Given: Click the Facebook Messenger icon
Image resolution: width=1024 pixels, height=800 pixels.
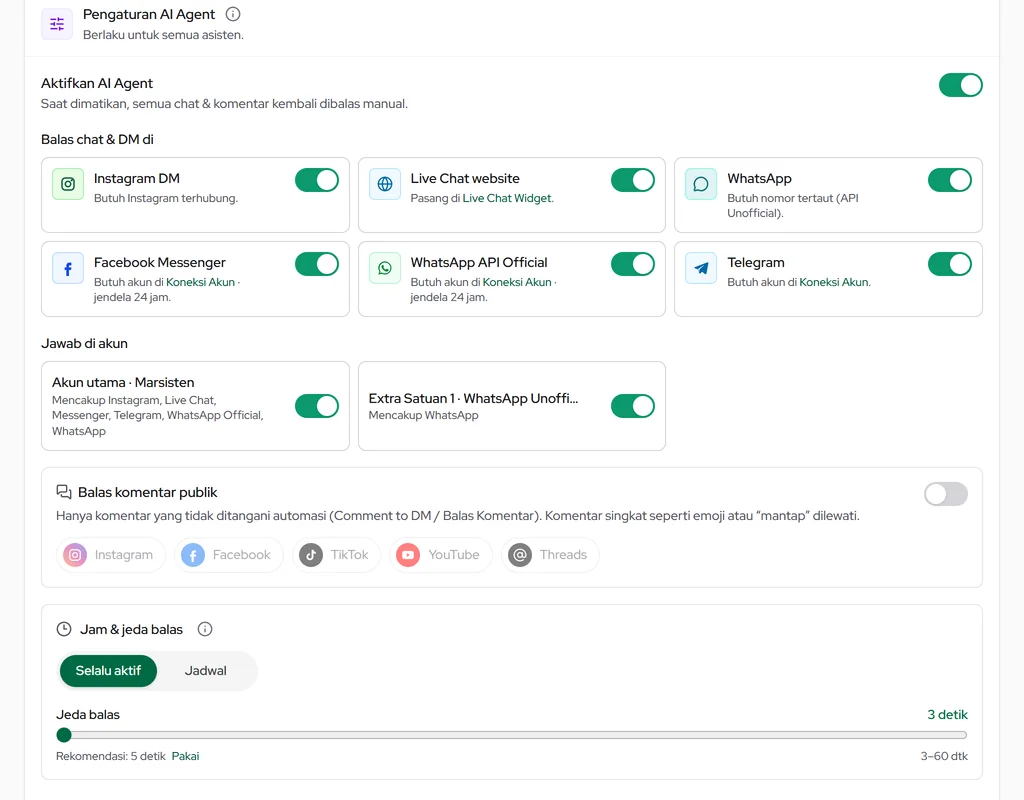Looking at the screenshot, I should (x=68, y=268).
